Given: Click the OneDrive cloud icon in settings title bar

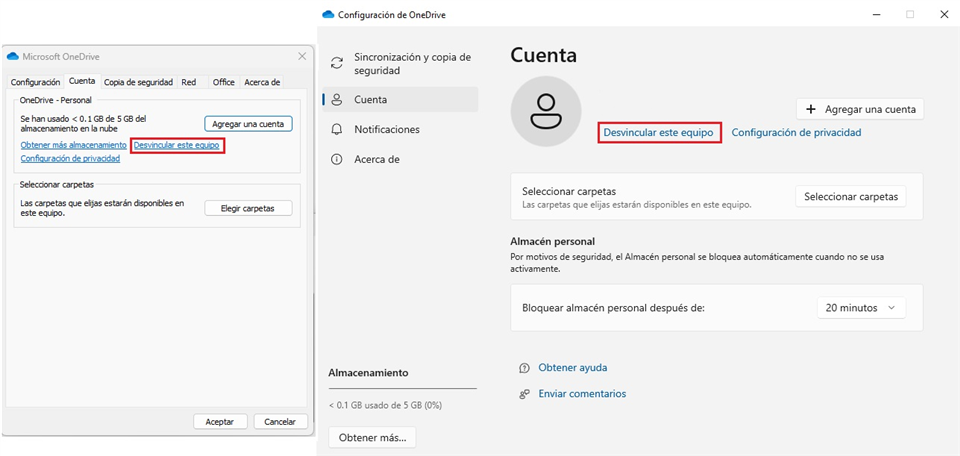Looking at the screenshot, I should [328, 14].
